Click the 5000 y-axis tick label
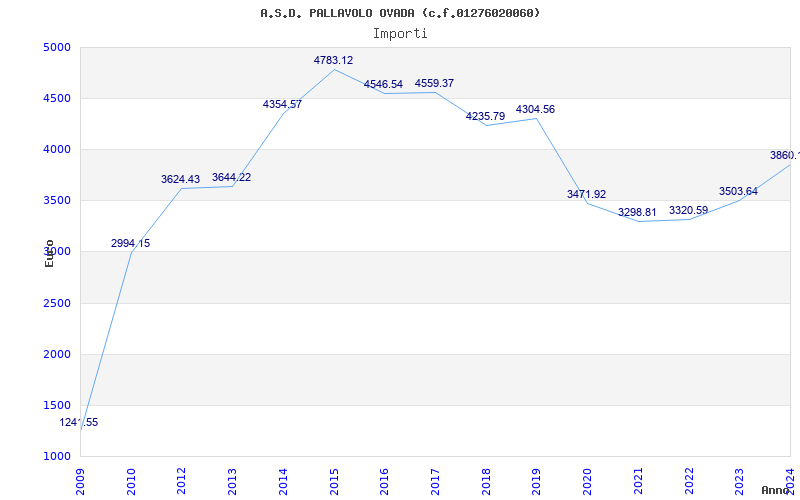Screen dimensions: 800x500 (x=57, y=48)
